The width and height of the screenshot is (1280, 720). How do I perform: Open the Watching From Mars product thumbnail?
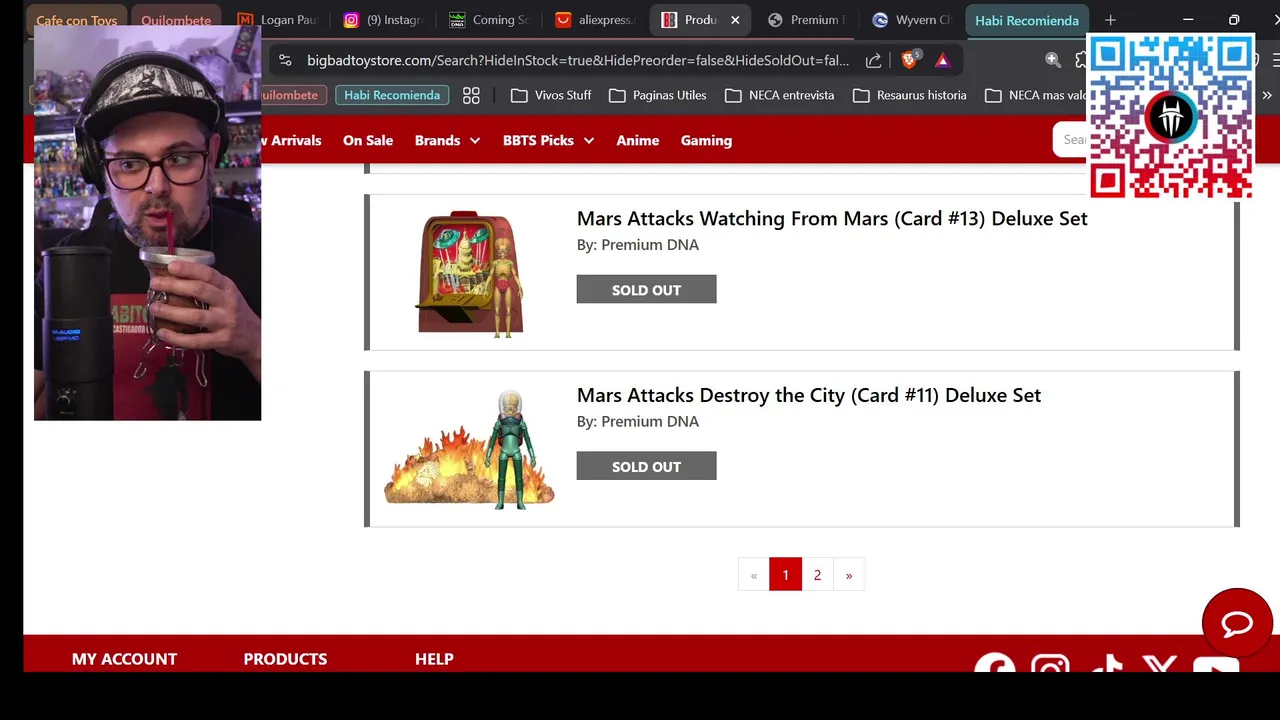[x=469, y=273]
